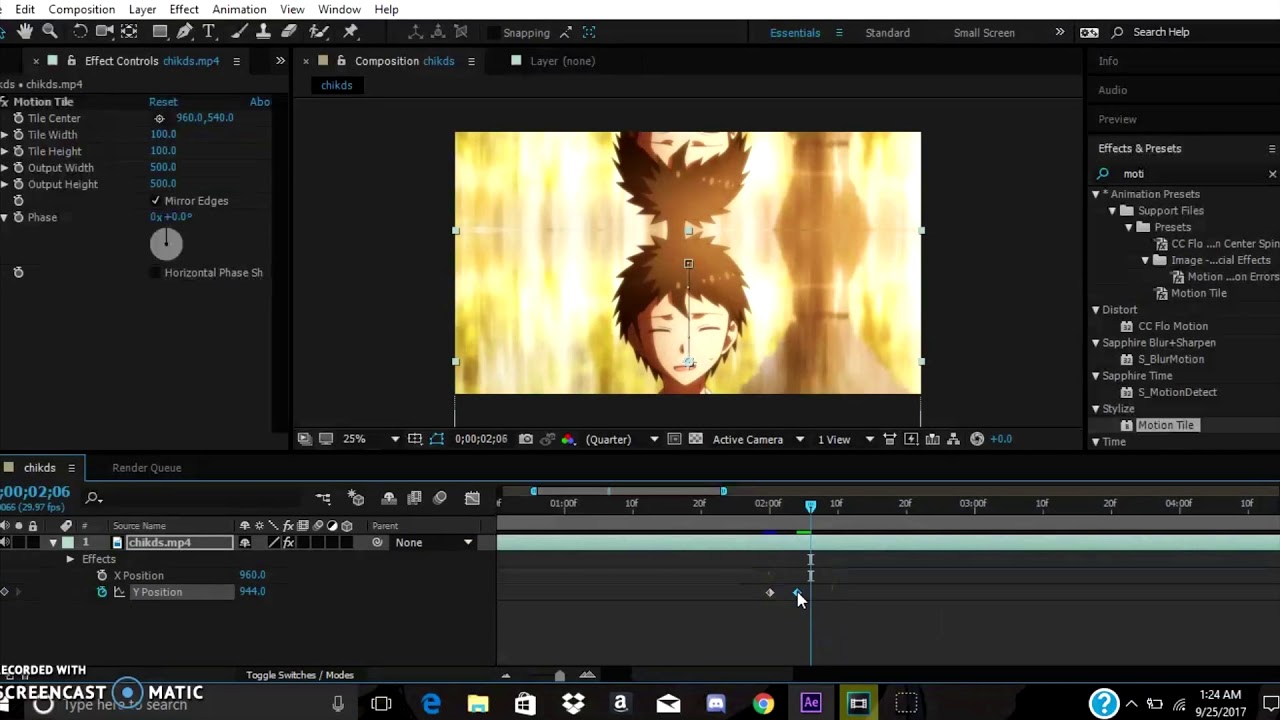Collapse the Stylize effects category

pos(1095,409)
